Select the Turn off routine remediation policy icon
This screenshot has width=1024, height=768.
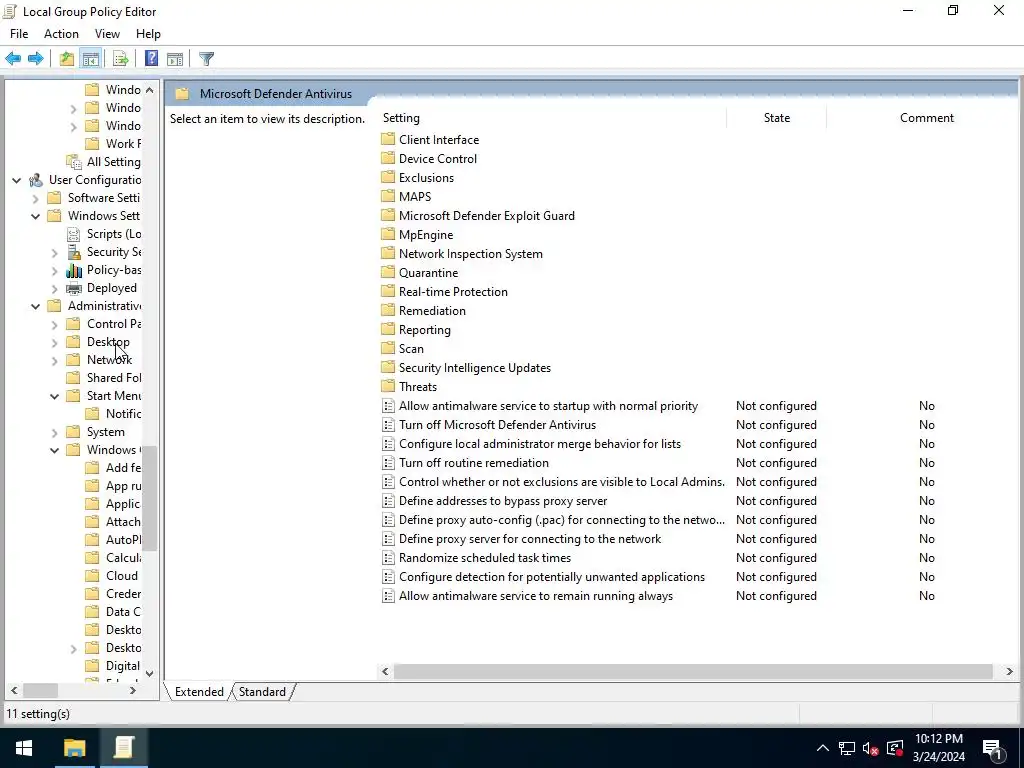coord(388,463)
